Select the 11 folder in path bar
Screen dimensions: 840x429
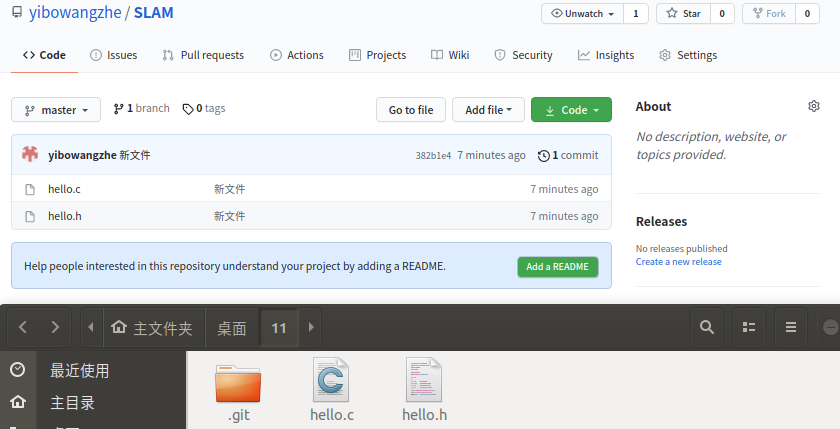coord(279,327)
